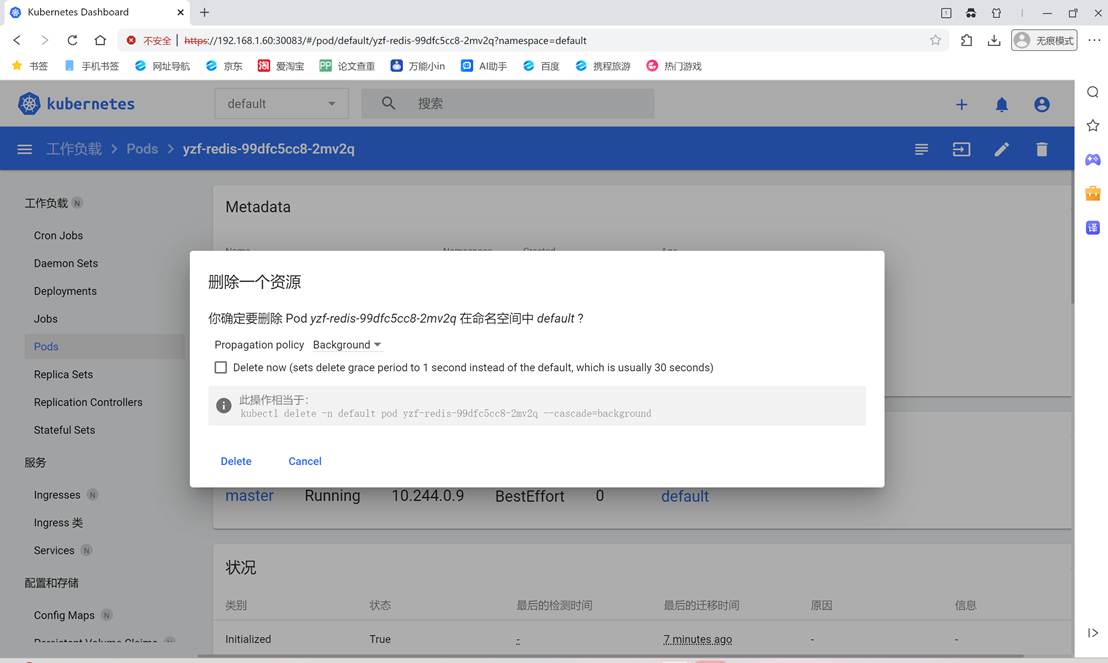
Task: Open Deployments in sidebar
Action: pyautogui.click(x=65, y=291)
